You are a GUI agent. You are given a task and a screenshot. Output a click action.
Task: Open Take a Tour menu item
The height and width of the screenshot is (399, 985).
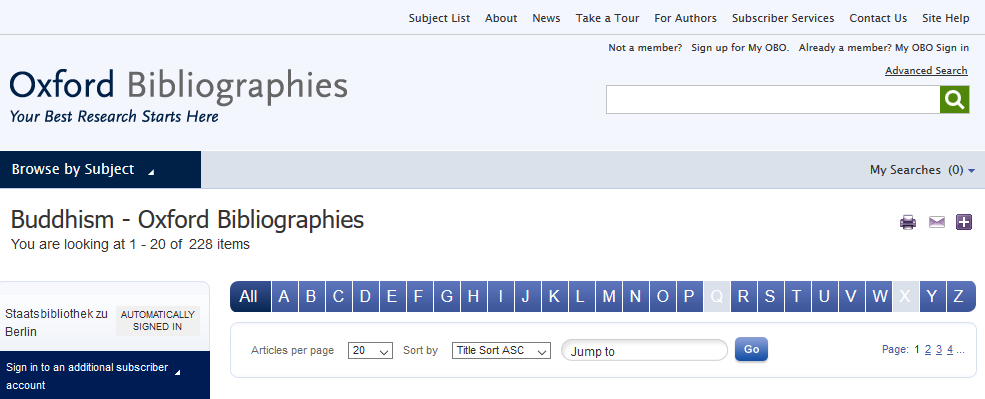click(607, 18)
